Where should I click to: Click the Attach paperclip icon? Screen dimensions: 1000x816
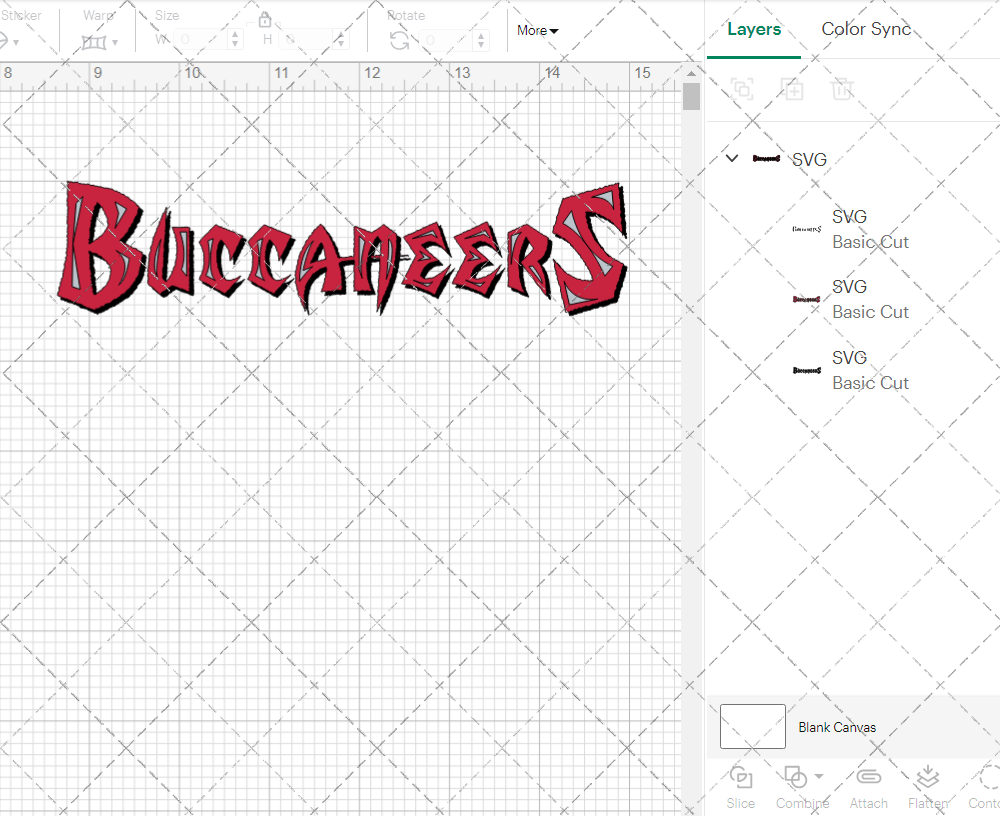pyautogui.click(x=868, y=778)
